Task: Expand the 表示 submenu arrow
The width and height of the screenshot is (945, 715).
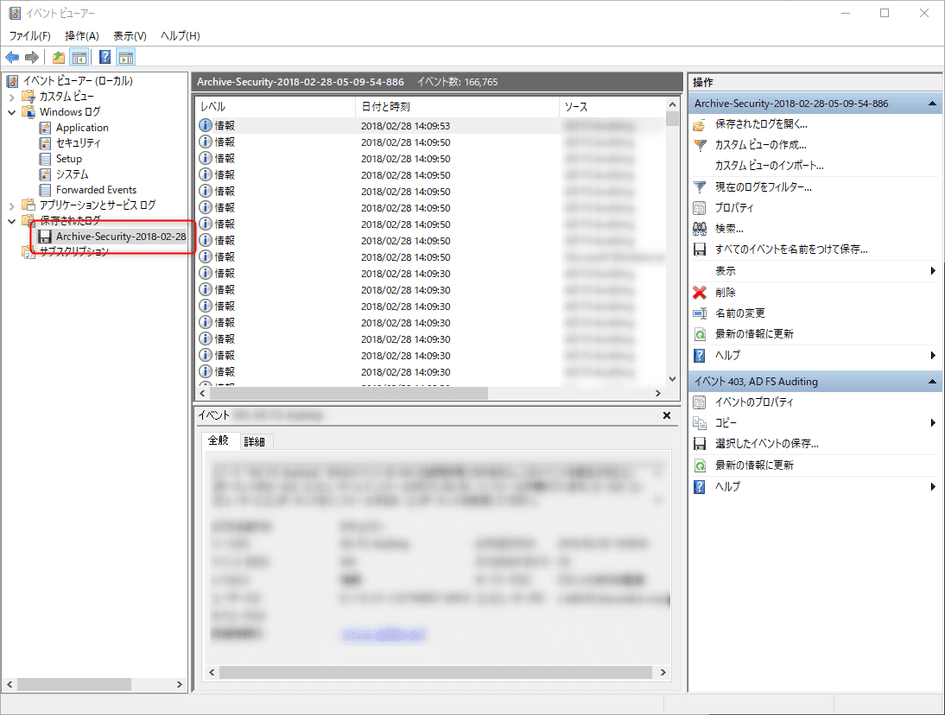Action: click(x=933, y=270)
